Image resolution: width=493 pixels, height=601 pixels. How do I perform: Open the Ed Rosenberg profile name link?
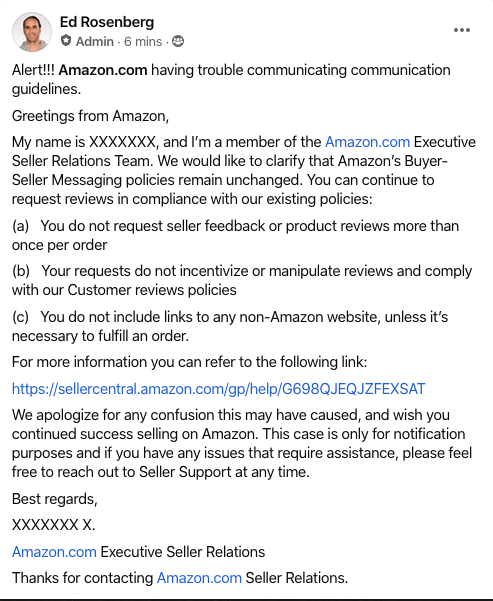[107, 22]
